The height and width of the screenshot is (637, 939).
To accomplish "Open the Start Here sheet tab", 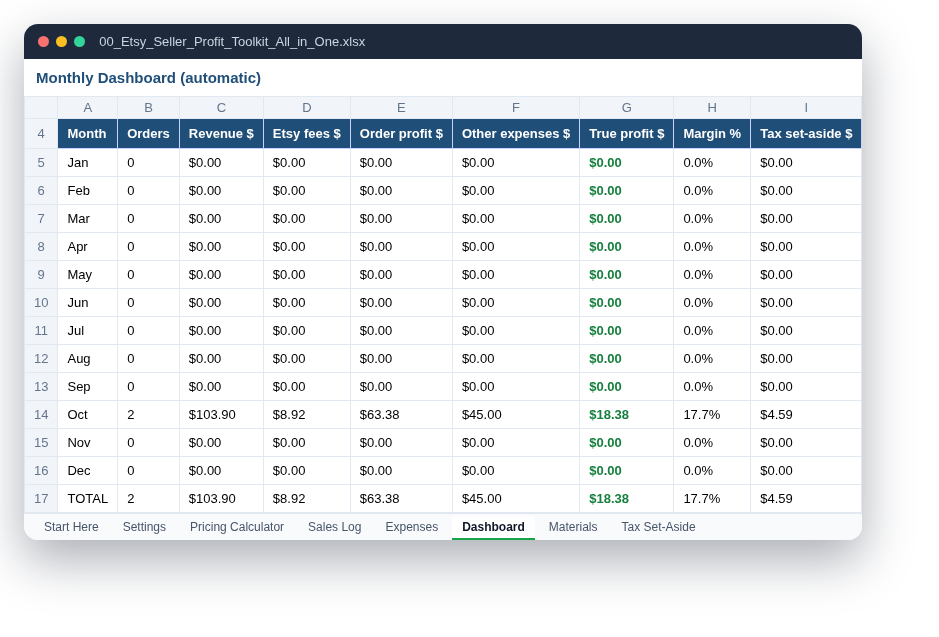I will coord(71,527).
